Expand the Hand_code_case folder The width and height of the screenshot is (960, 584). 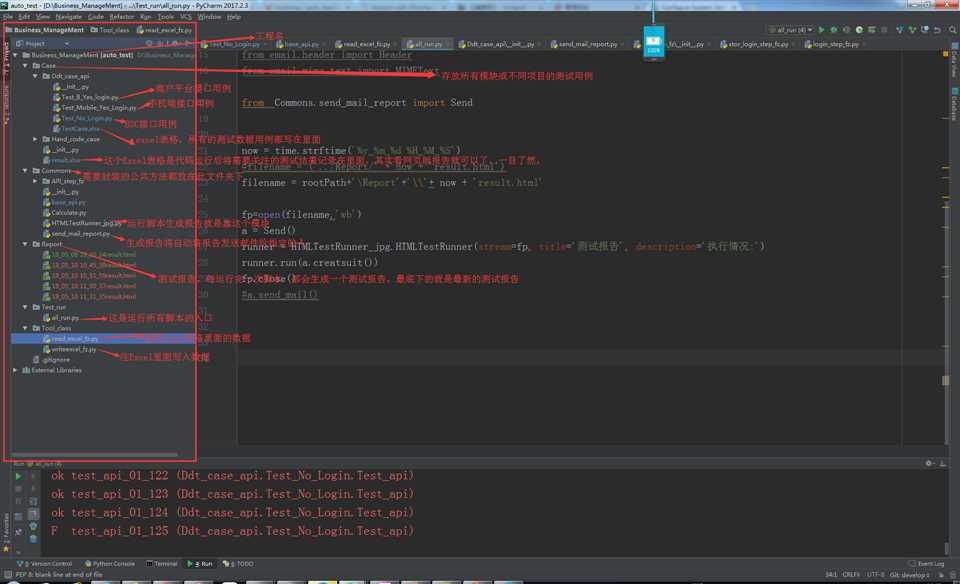pos(35,139)
